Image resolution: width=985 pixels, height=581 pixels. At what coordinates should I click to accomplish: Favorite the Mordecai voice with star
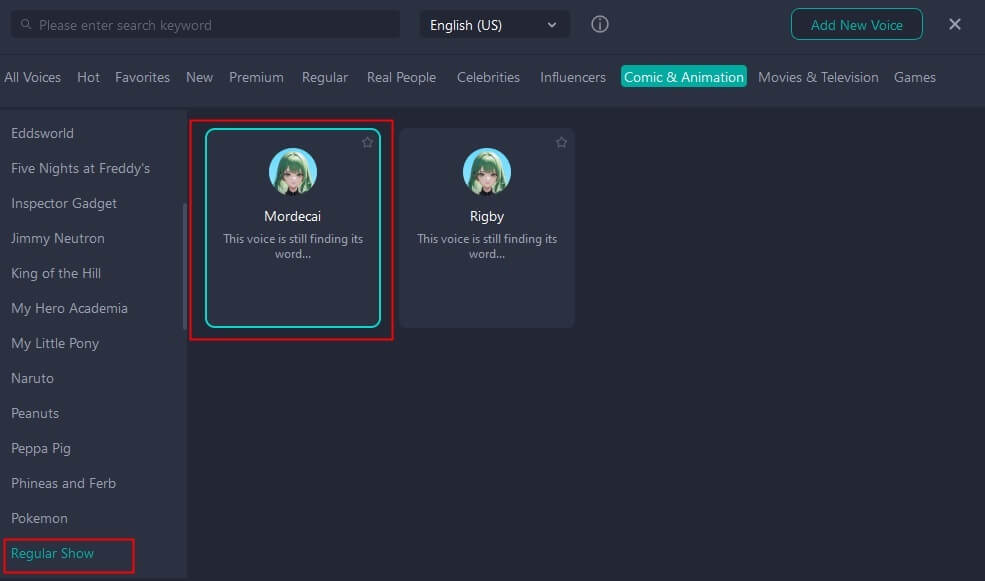(x=367, y=143)
